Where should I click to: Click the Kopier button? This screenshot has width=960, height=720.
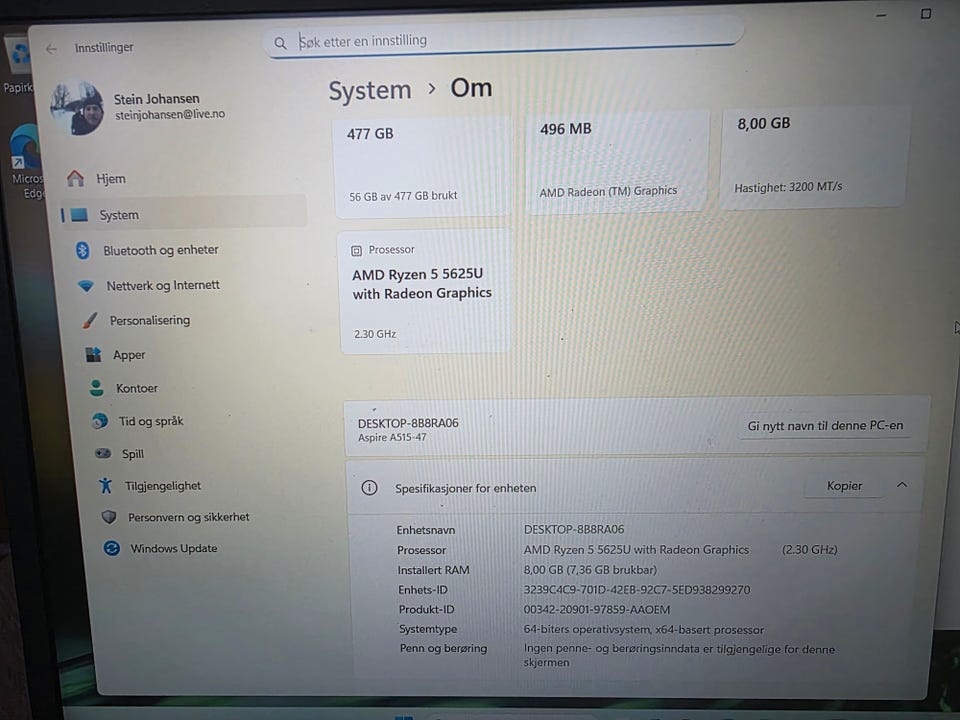844,486
